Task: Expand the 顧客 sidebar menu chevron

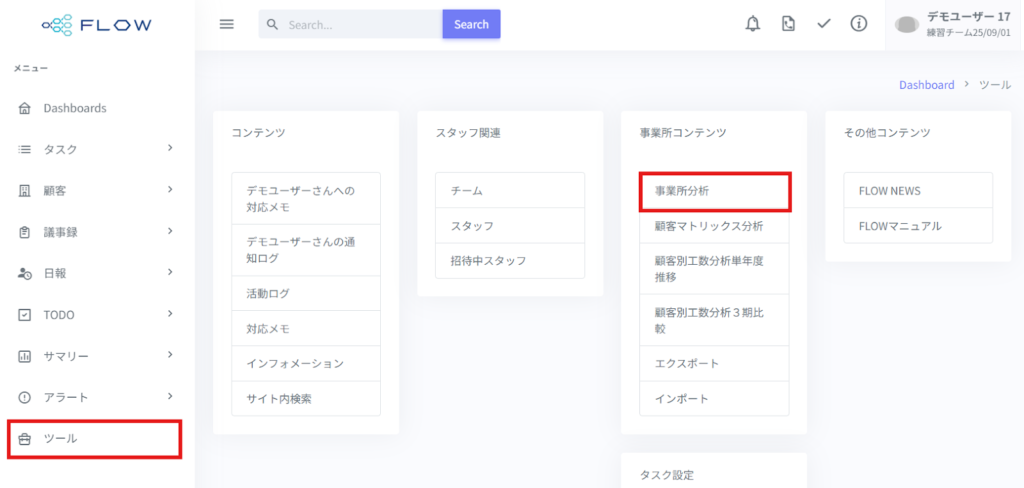Action: (170, 189)
